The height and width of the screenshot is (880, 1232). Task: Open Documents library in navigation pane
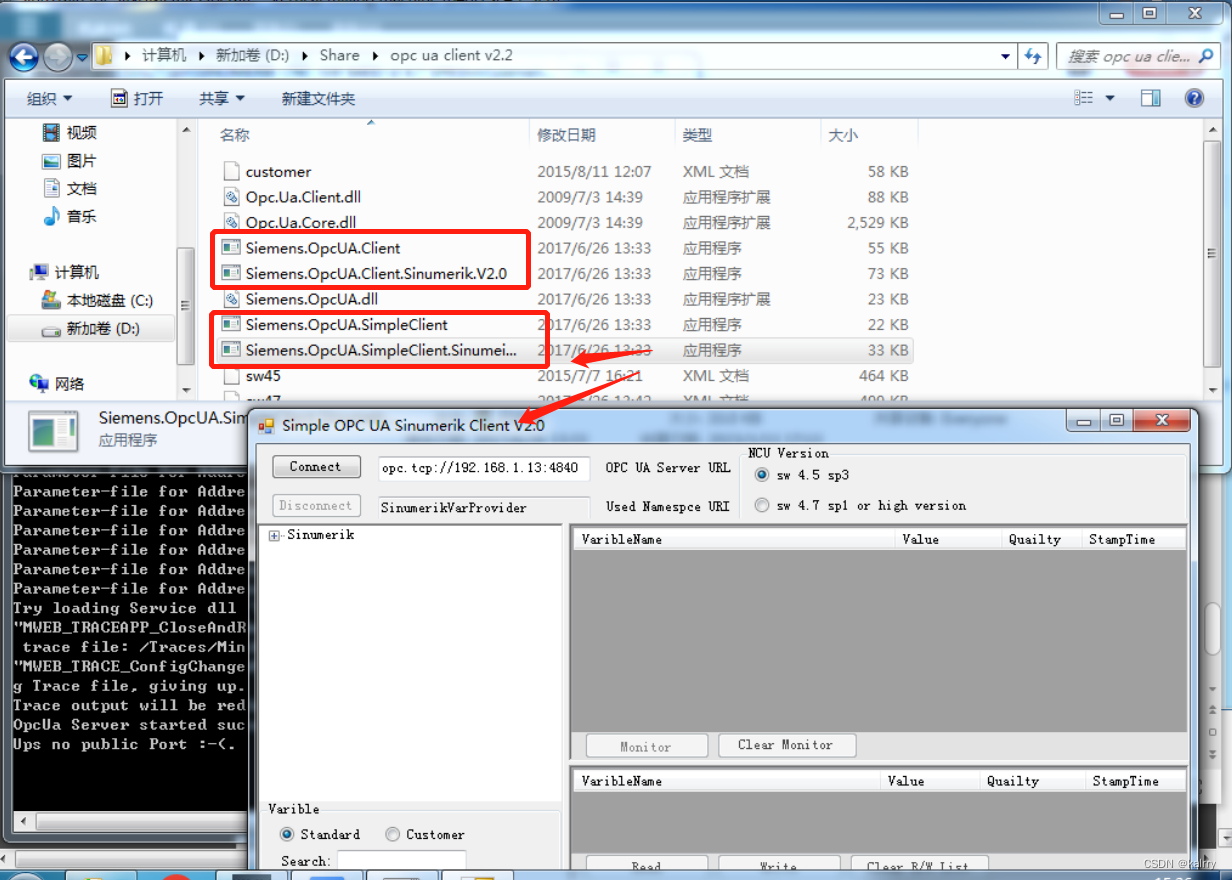click(69, 188)
